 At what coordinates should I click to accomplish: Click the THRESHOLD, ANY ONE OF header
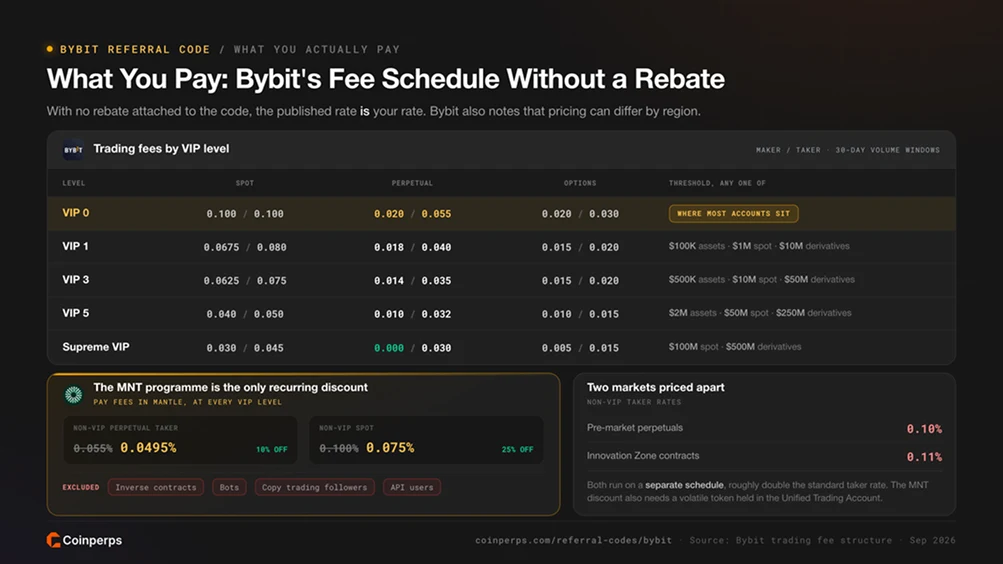[x=717, y=183]
